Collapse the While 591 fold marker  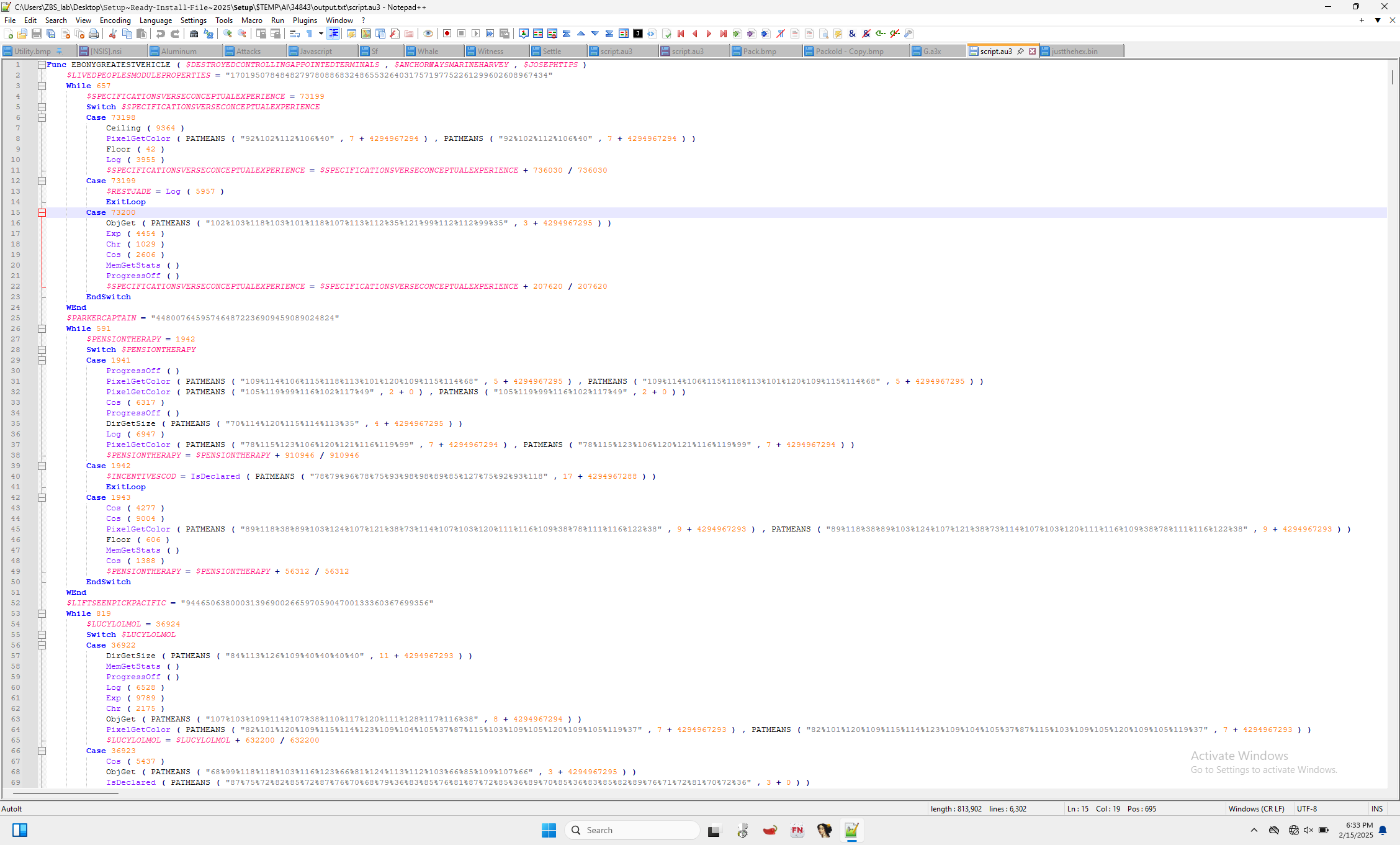[42, 328]
